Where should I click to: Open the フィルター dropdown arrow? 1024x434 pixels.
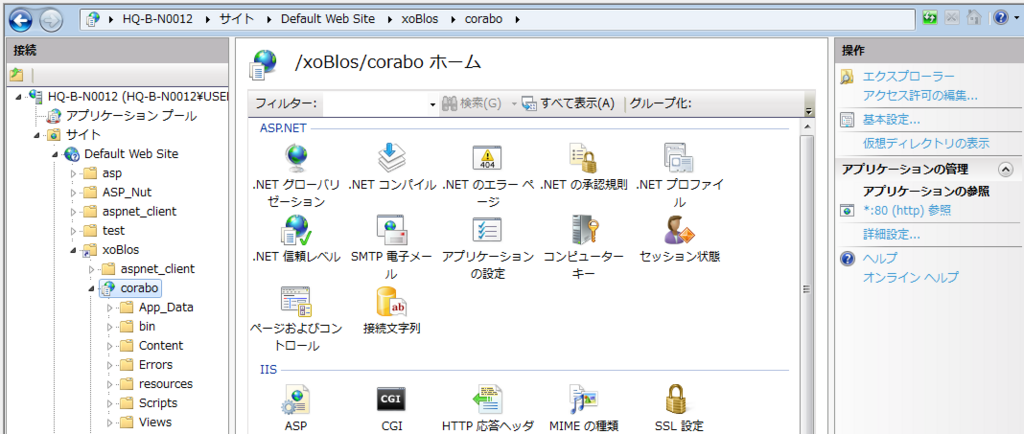pos(432,104)
